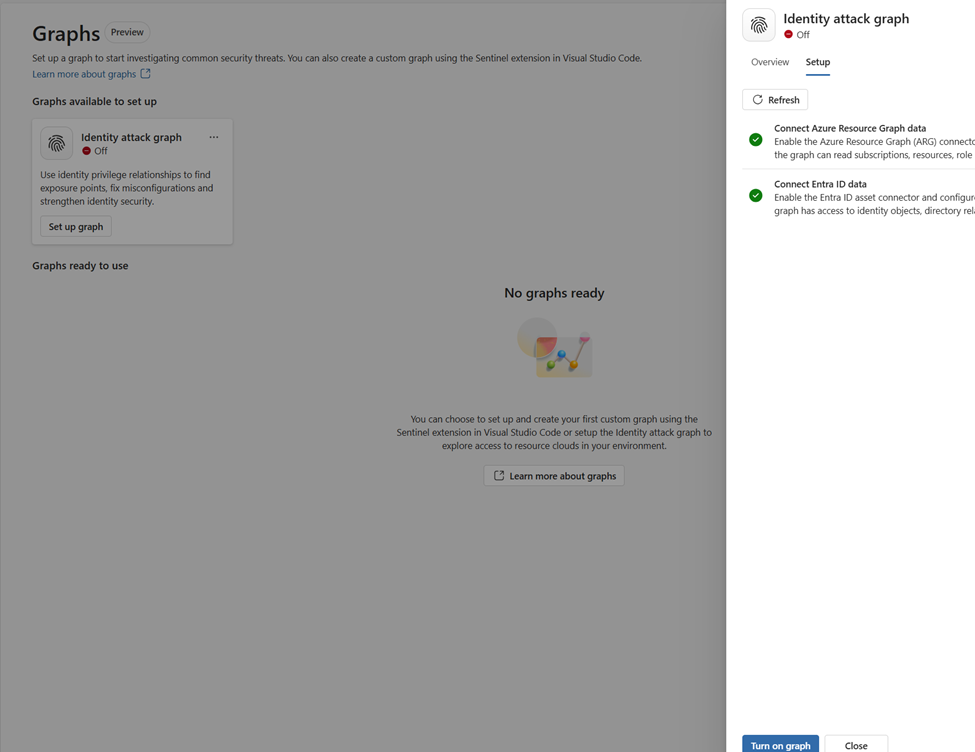Click the fingerprint icon in the side panel header

pyautogui.click(x=759, y=25)
